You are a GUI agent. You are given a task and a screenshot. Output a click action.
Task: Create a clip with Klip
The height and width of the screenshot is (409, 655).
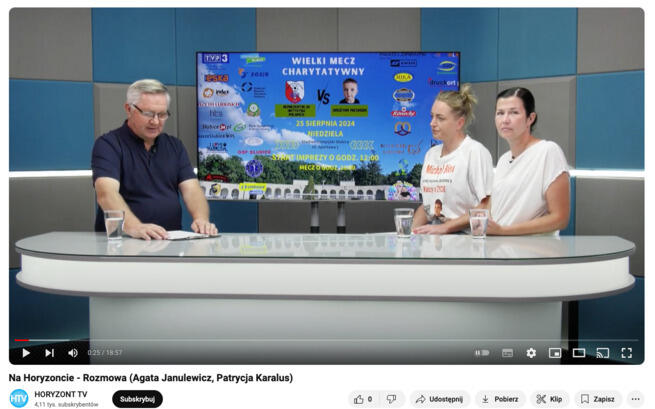pyautogui.click(x=550, y=399)
